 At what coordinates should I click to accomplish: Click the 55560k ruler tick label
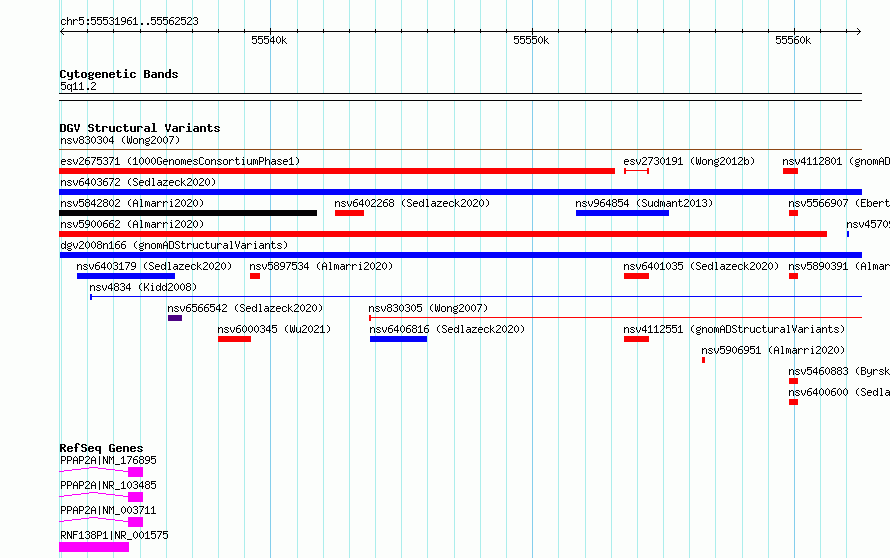(794, 40)
